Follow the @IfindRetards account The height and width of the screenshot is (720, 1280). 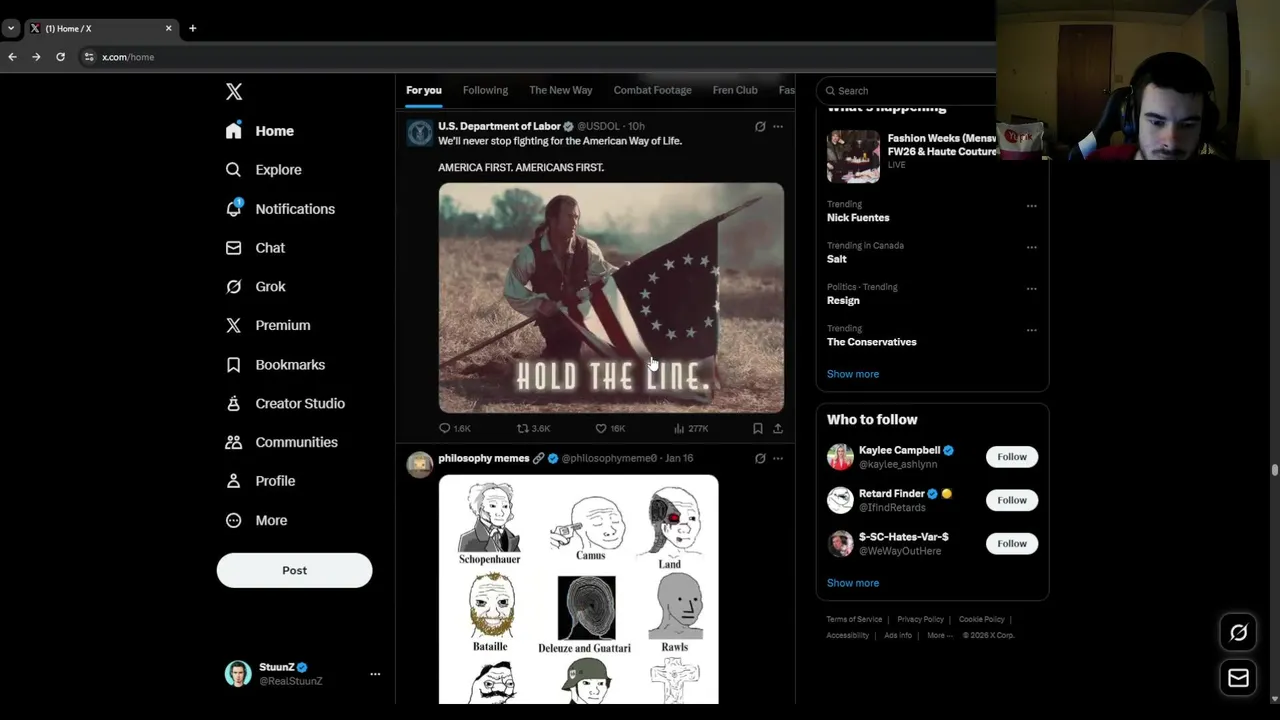pos(1011,500)
